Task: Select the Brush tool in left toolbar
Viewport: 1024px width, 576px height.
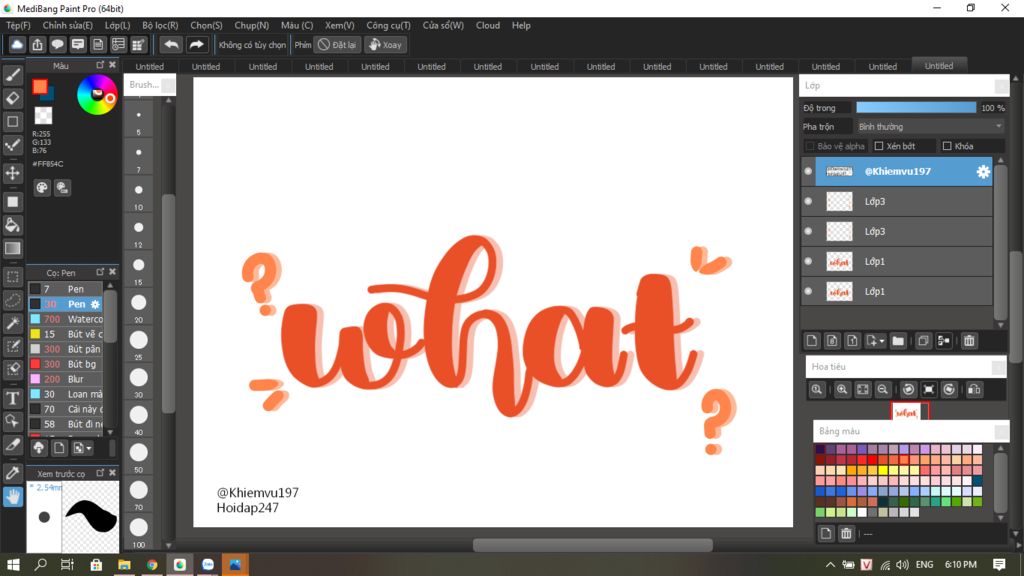Action: click(12, 75)
